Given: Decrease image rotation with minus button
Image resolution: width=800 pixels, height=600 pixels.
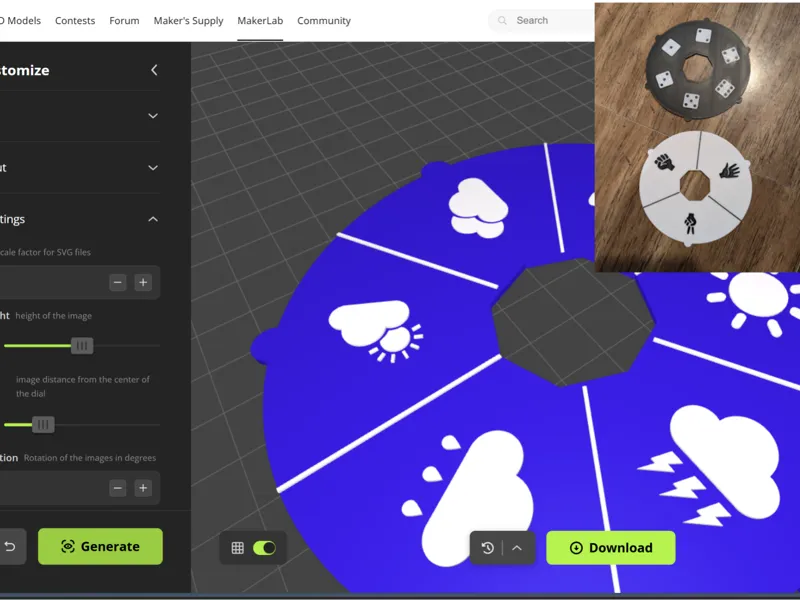Looking at the screenshot, I should coord(118,488).
